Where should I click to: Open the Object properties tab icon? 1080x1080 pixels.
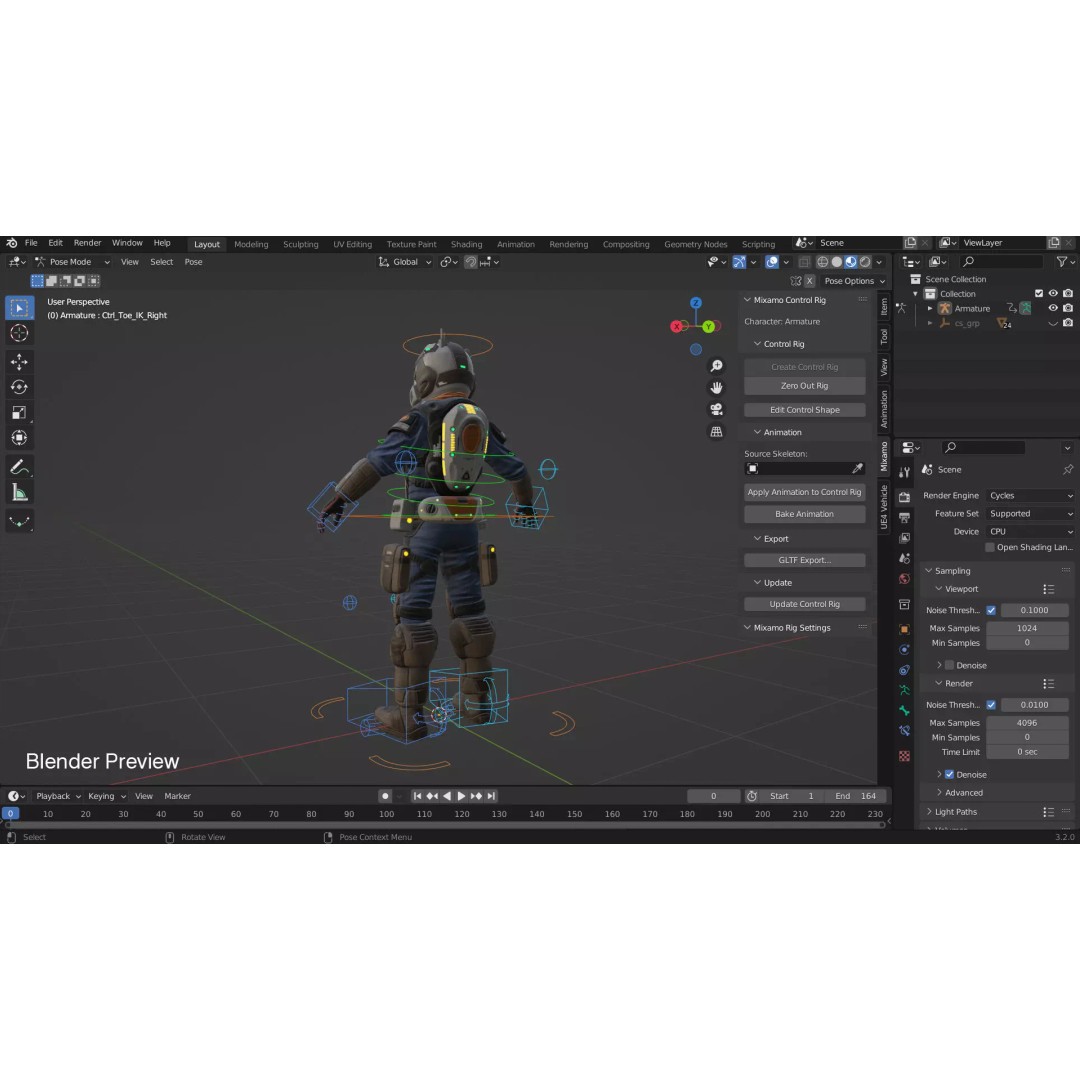point(904,630)
